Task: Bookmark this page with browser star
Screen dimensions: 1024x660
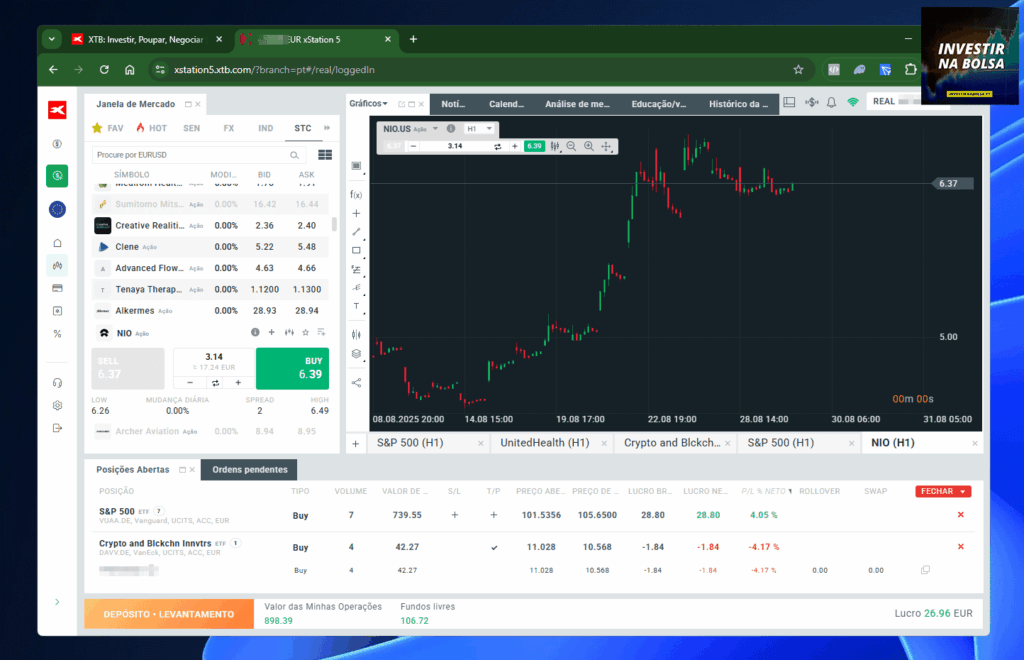Action: click(x=798, y=70)
